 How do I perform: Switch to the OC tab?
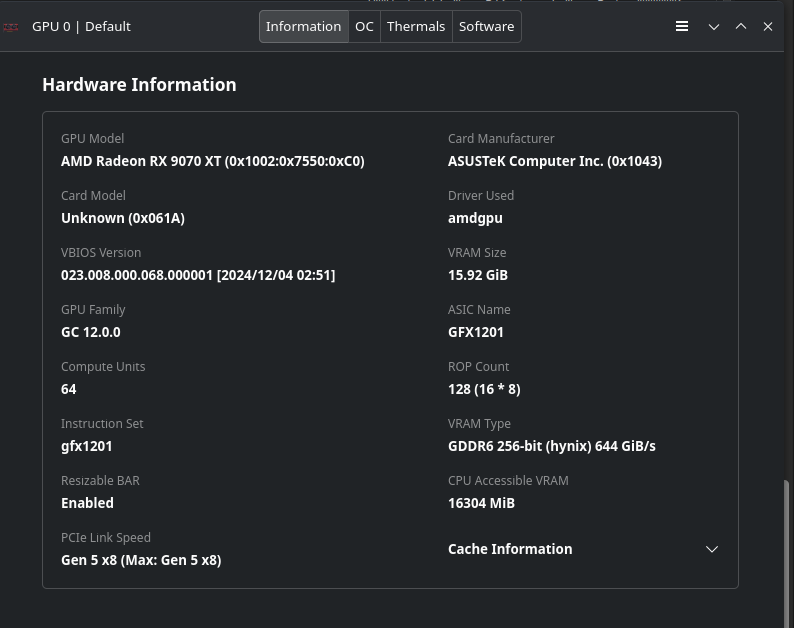pos(364,26)
